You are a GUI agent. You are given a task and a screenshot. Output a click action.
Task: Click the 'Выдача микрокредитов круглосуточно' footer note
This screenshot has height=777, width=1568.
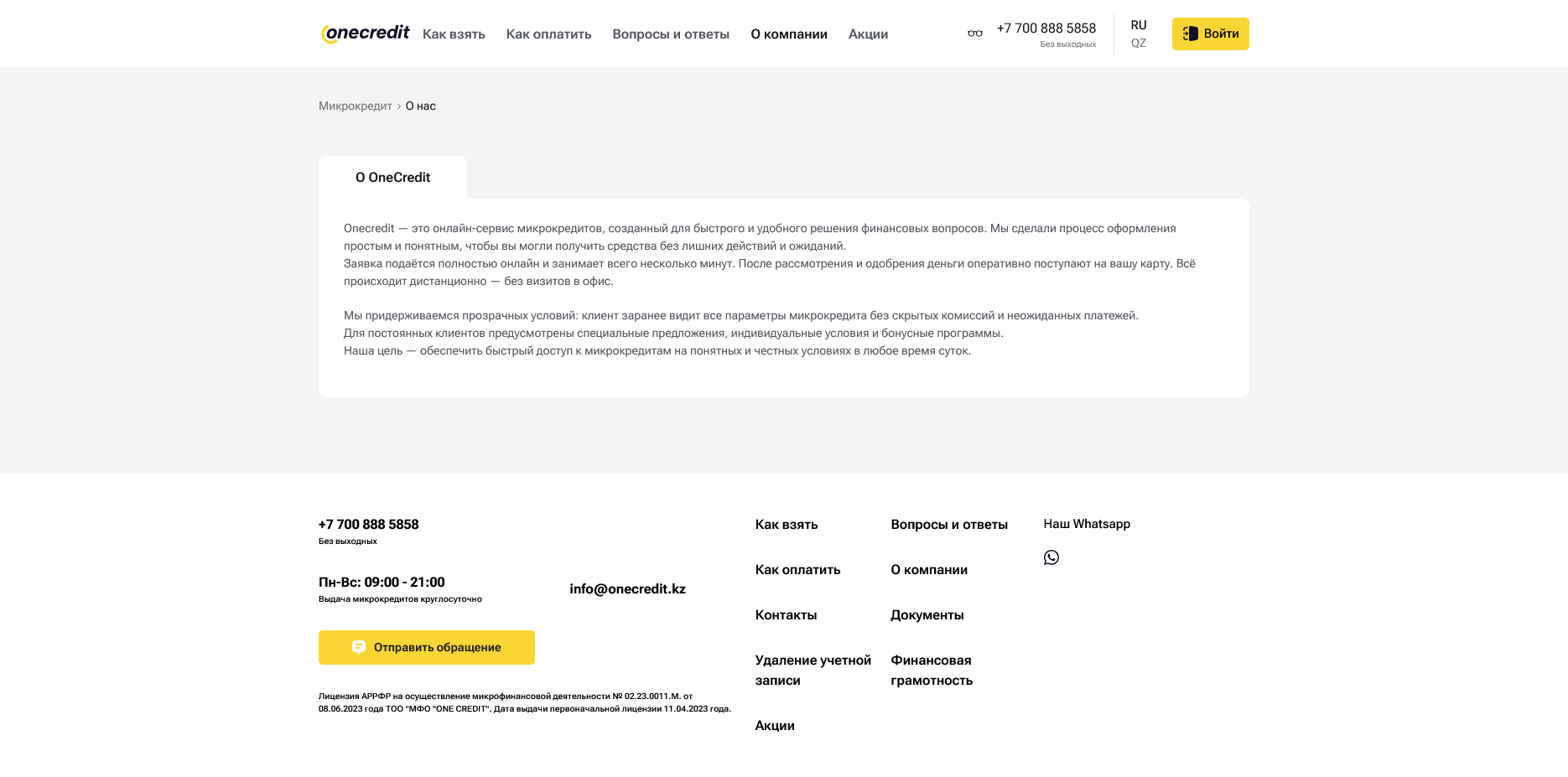[400, 599]
